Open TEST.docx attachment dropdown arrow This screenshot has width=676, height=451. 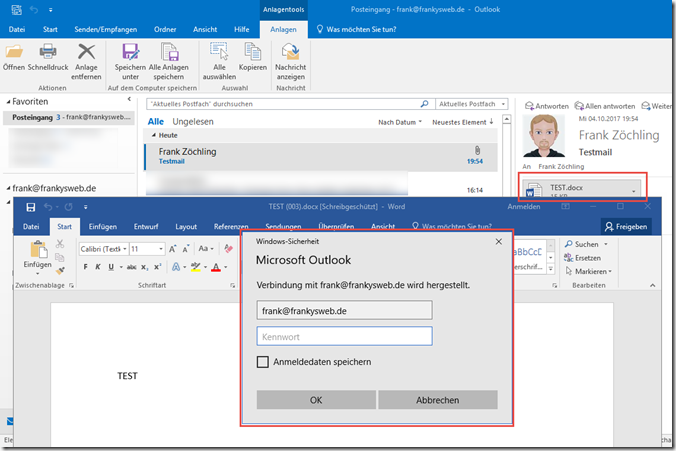634,190
